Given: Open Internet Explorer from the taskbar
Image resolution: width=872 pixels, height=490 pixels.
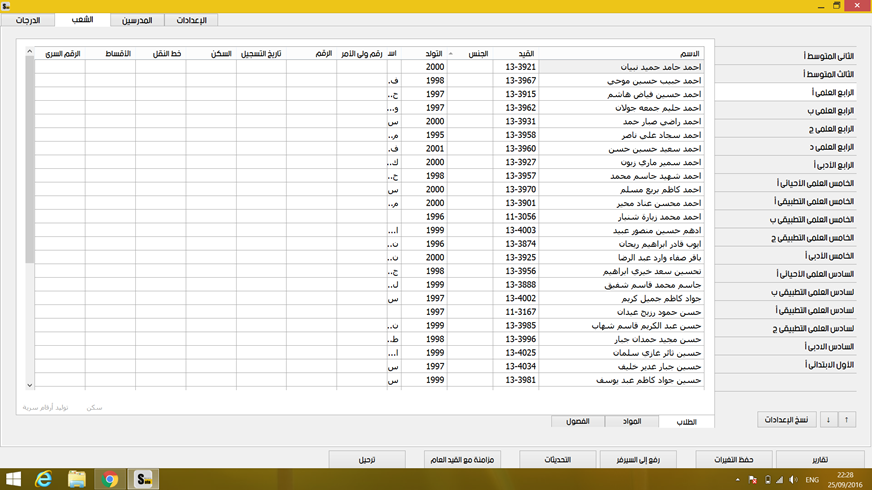Looking at the screenshot, I should click(44, 479).
